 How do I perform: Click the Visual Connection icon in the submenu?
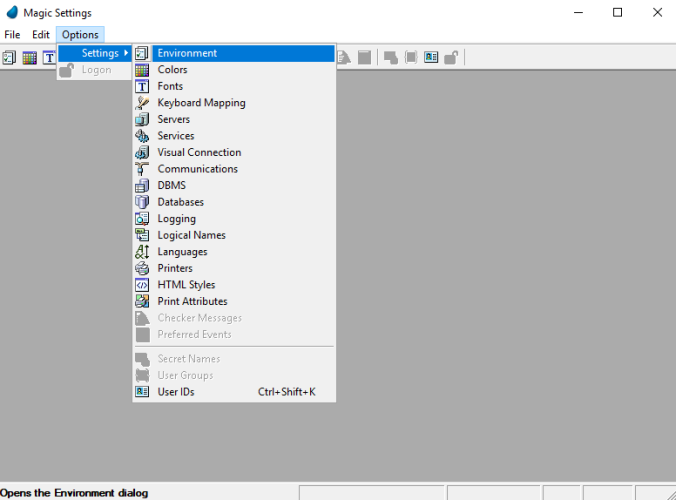142,152
